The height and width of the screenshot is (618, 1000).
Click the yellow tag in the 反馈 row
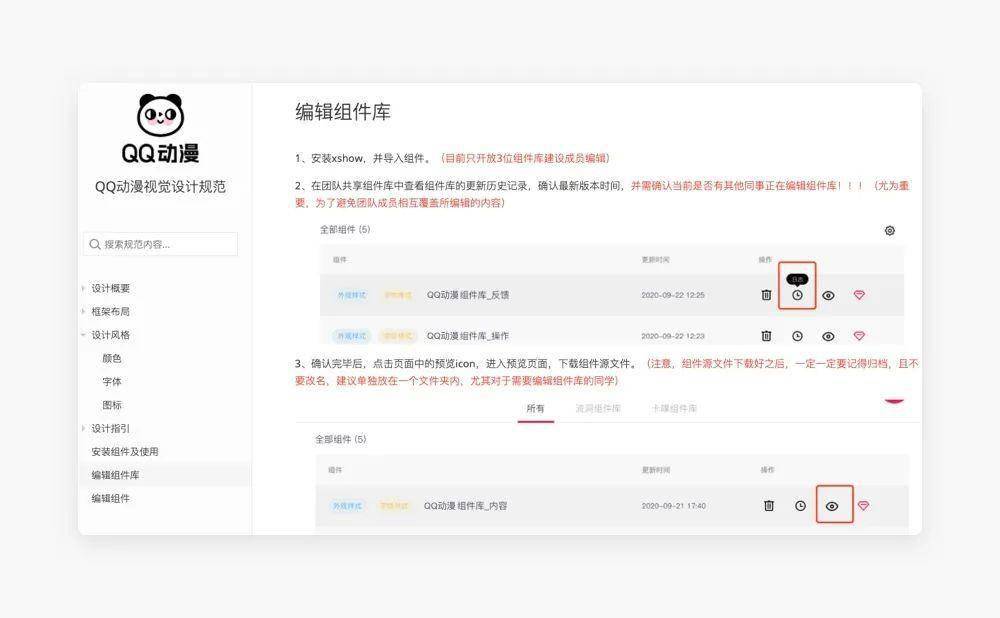pos(397,295)
